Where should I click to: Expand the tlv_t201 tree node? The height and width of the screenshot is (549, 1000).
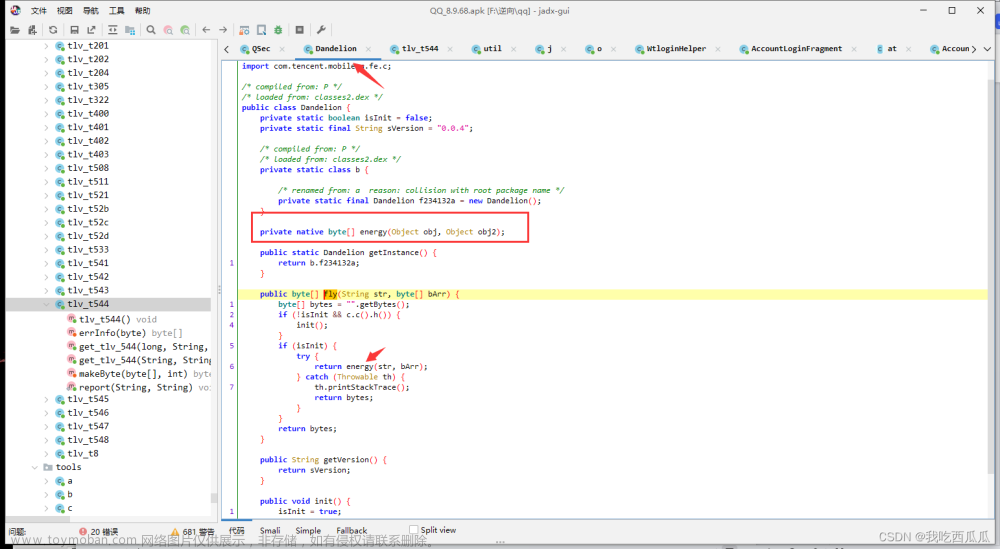click(46, 46)
